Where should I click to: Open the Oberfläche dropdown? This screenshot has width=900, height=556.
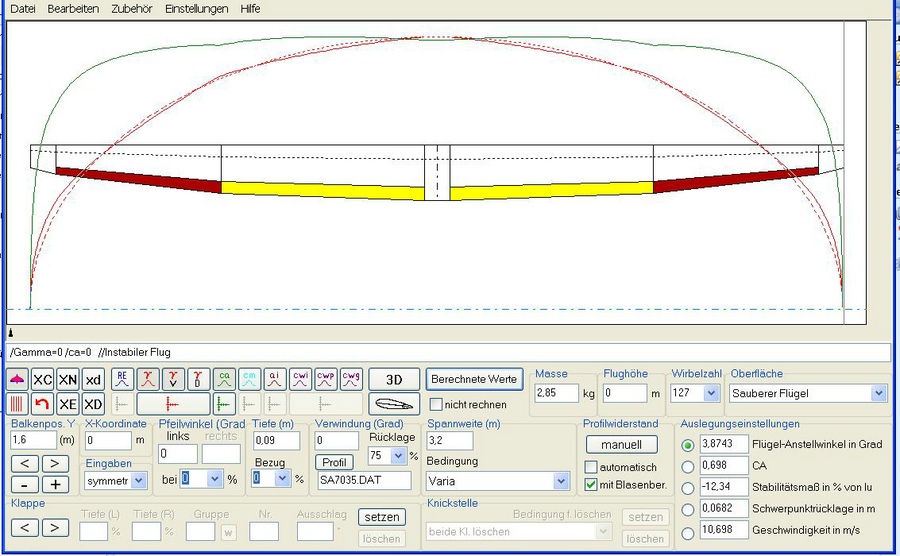pyautogui.click(x=878, y=394)
